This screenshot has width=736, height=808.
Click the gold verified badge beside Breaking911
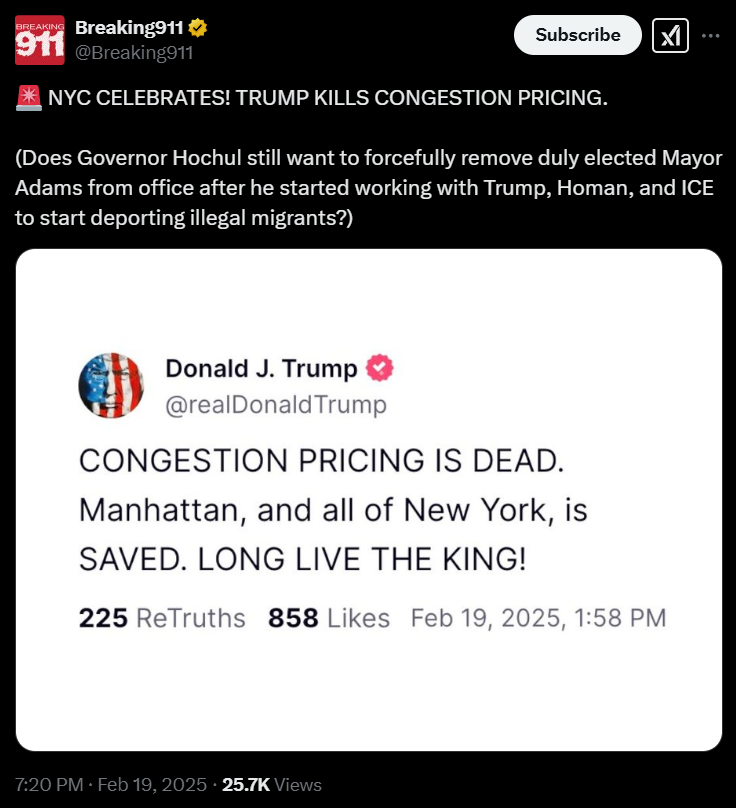pyautogui.click(x=197, y=28)
